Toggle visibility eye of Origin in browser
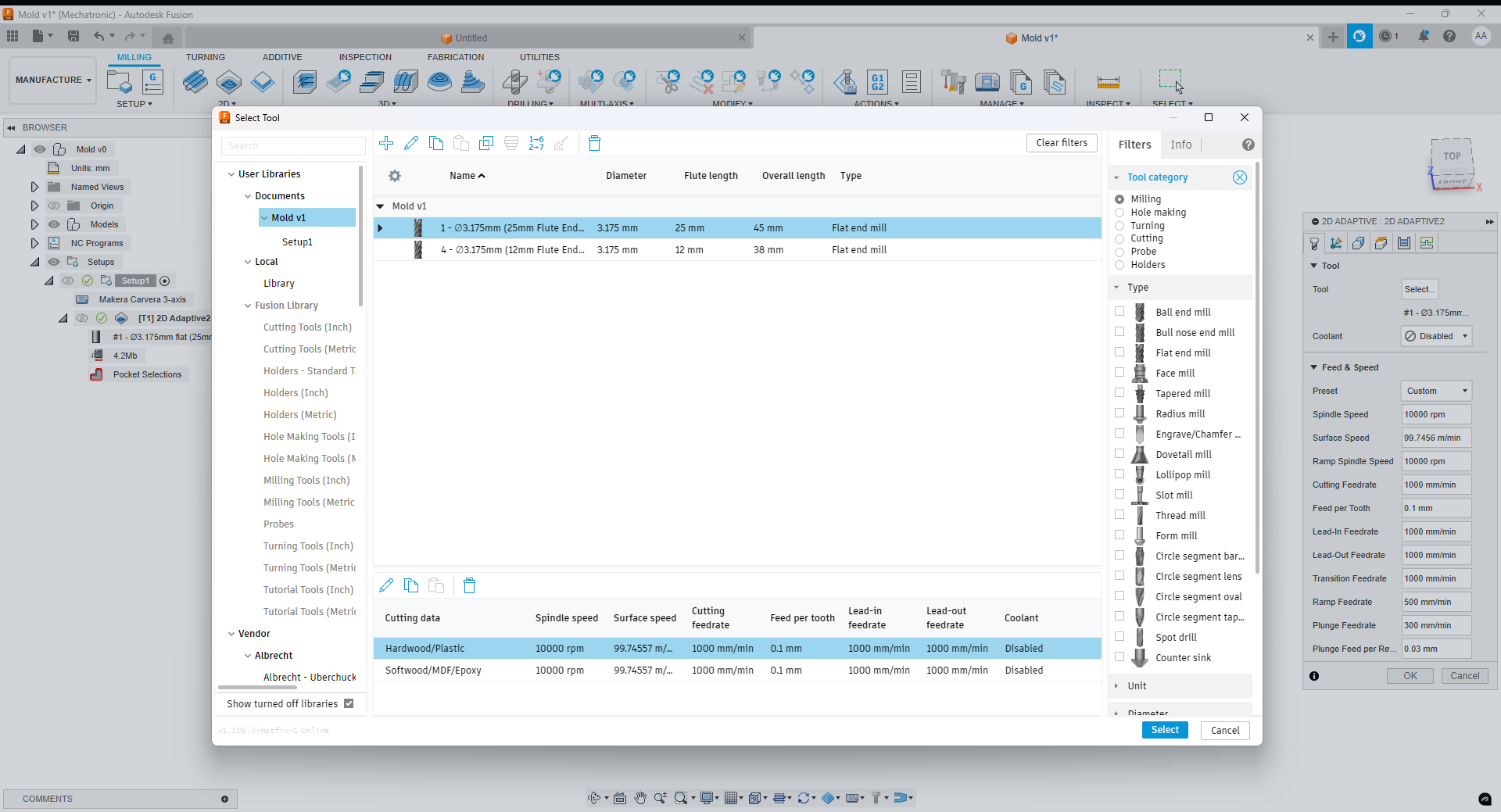This screenshot has height=812, width=1501. click(54, 206)
